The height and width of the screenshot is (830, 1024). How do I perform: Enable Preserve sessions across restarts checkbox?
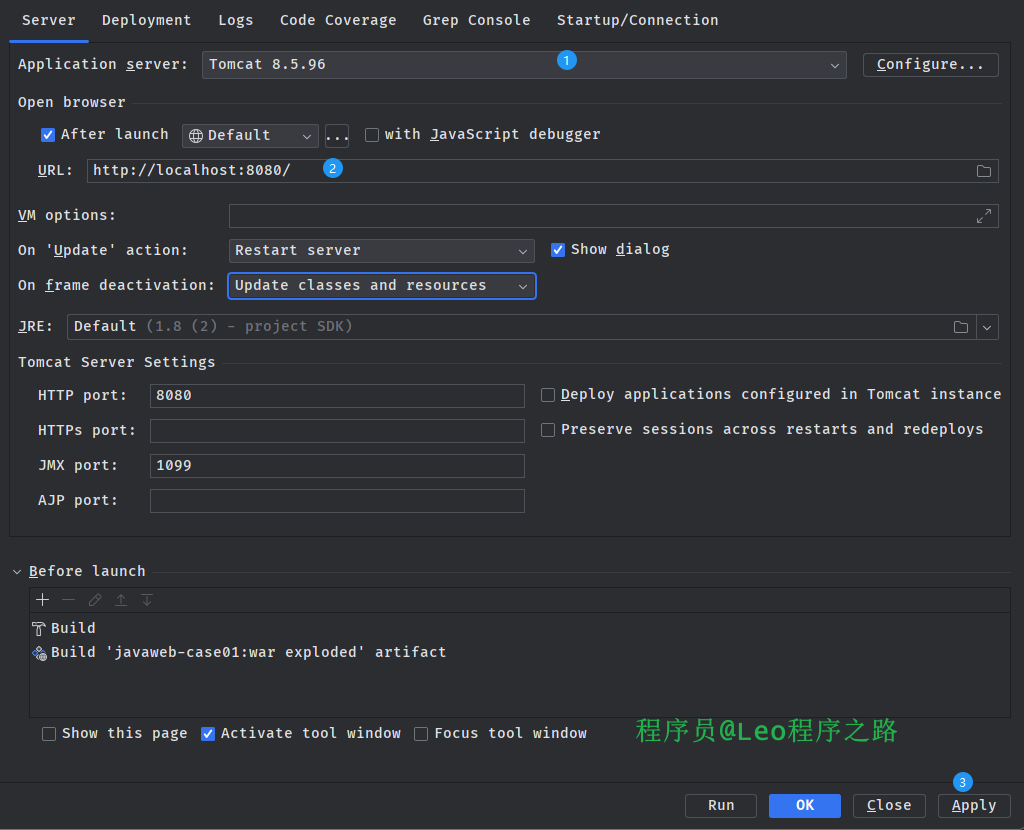tap(548, 430)
